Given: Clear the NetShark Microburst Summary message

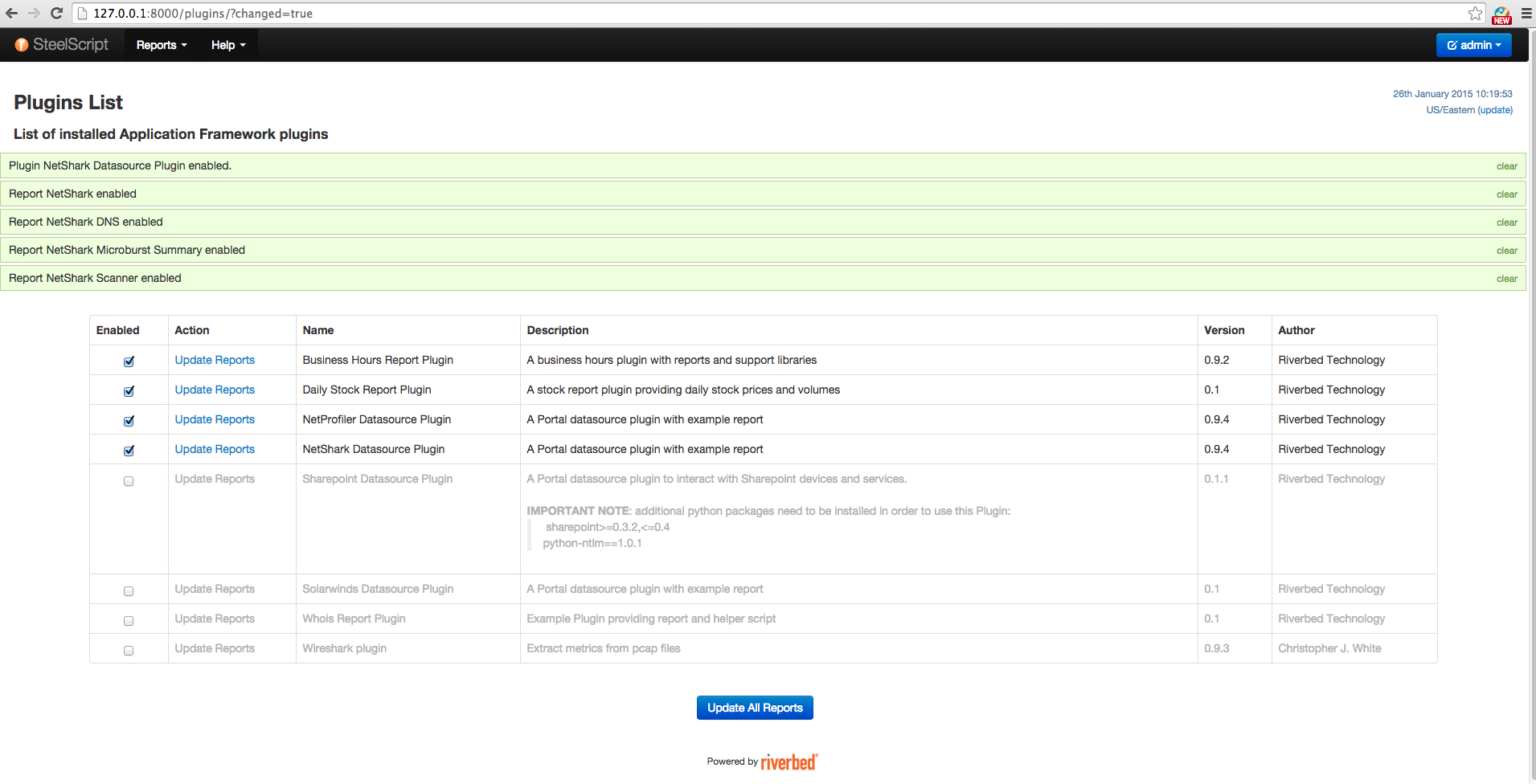Looking at the screenshot, I should (x=1506, y=251).
